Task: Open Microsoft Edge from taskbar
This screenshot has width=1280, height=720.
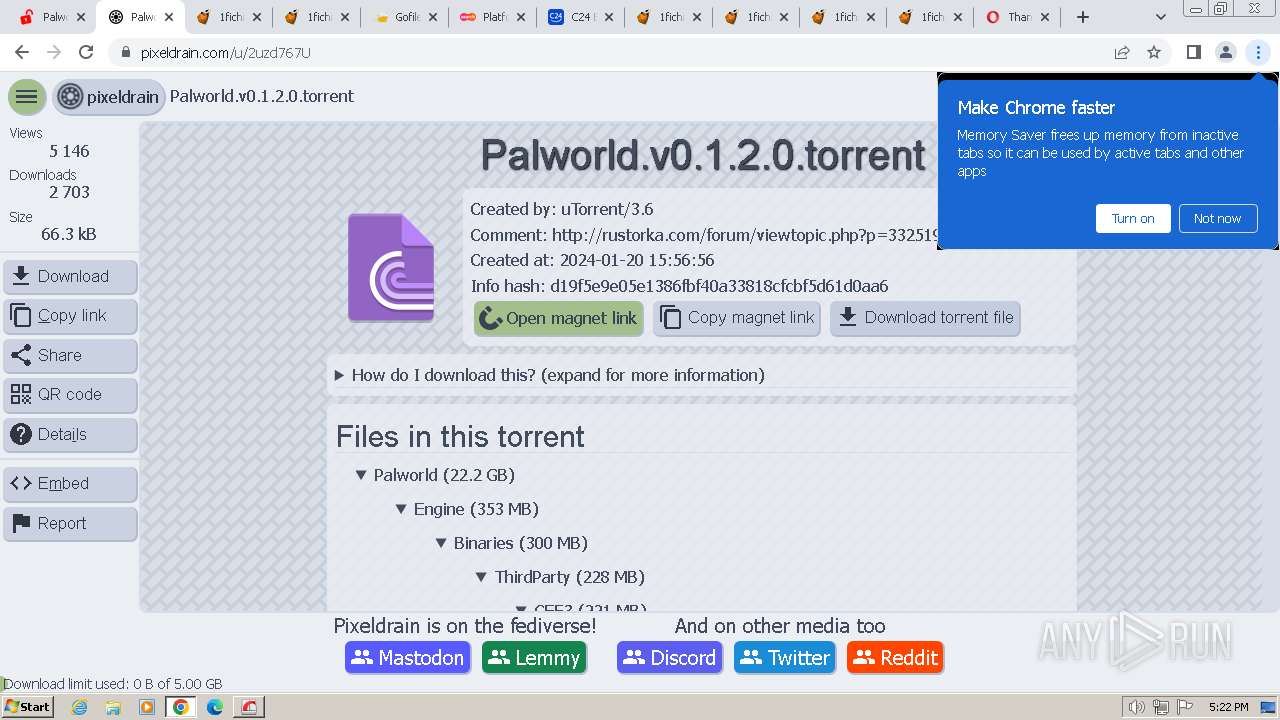Action: tap(215, 707)
